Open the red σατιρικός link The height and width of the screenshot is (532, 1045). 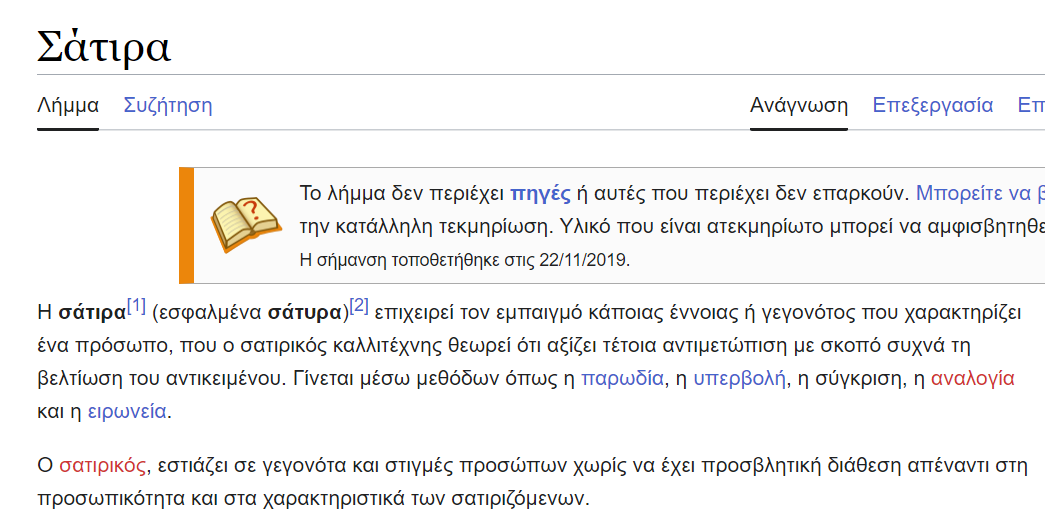coord(103,465)
